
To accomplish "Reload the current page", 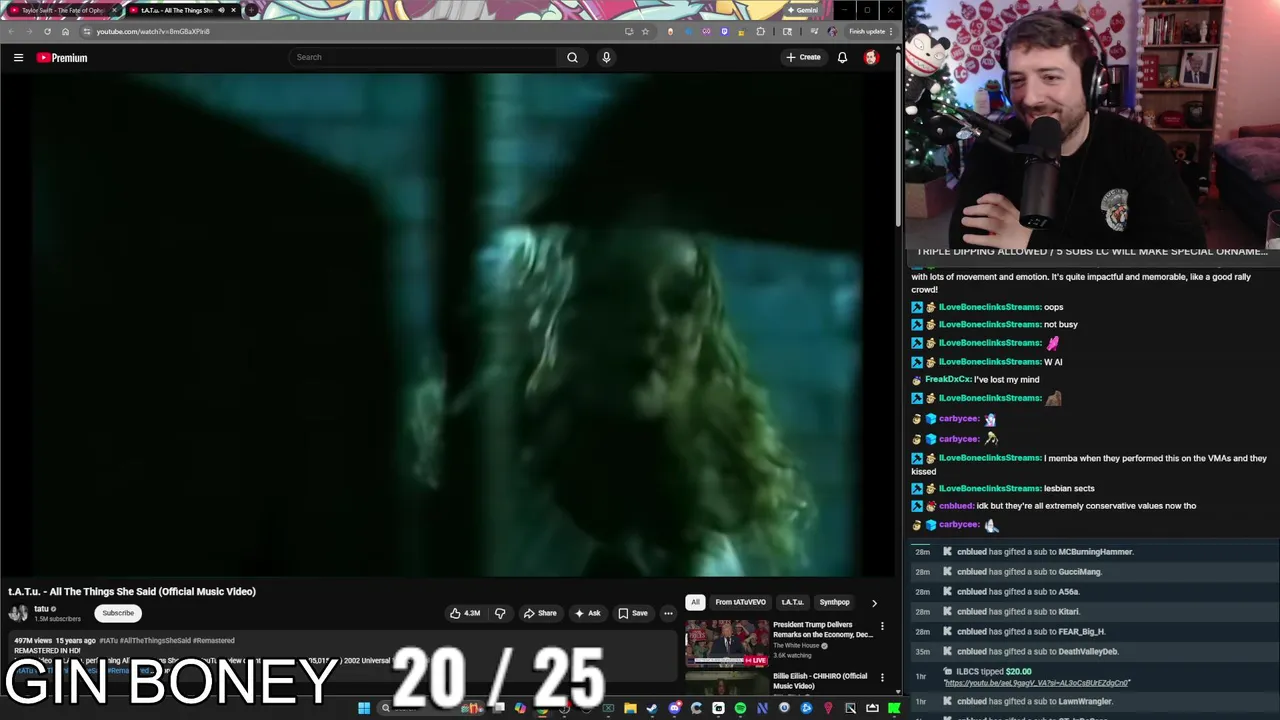I will 47,31.
